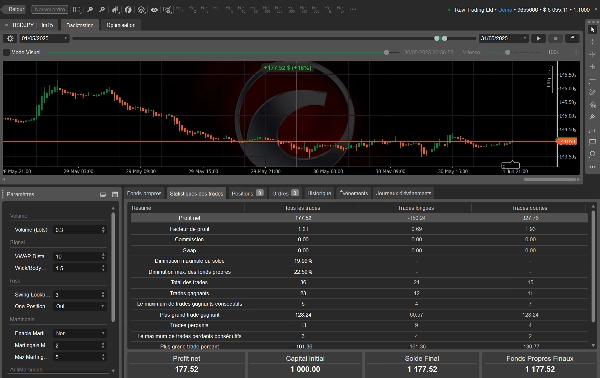Select the Swap row in statistics
The height and width of the screenshot is (378, 600).
[359, 250]
